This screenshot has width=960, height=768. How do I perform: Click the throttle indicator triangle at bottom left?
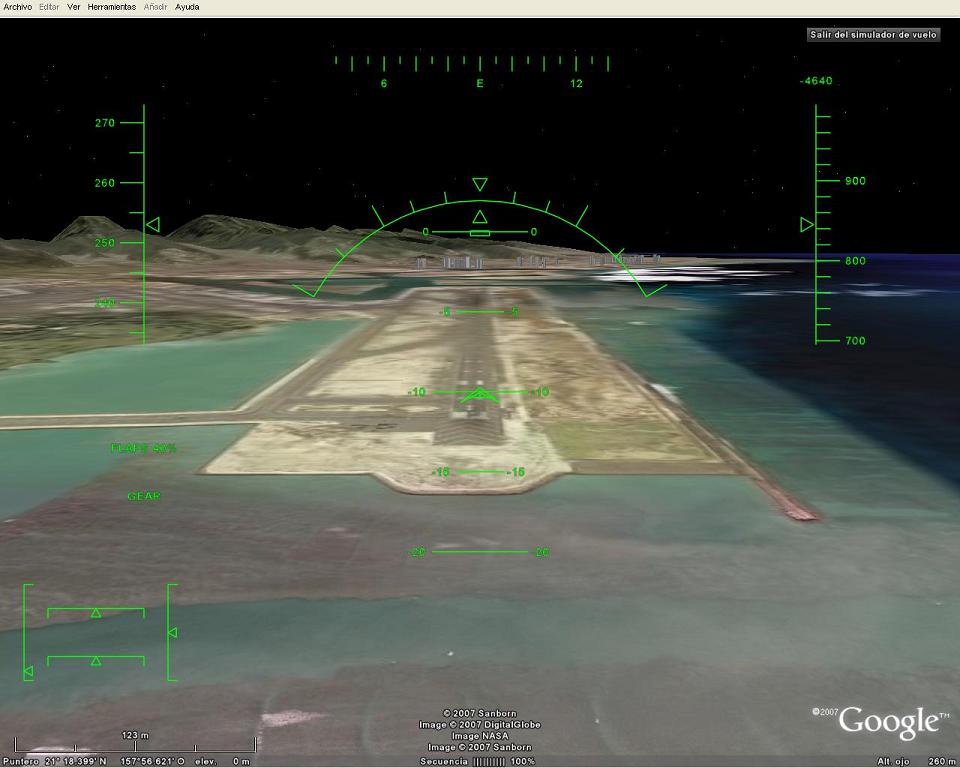pos(28,672)
